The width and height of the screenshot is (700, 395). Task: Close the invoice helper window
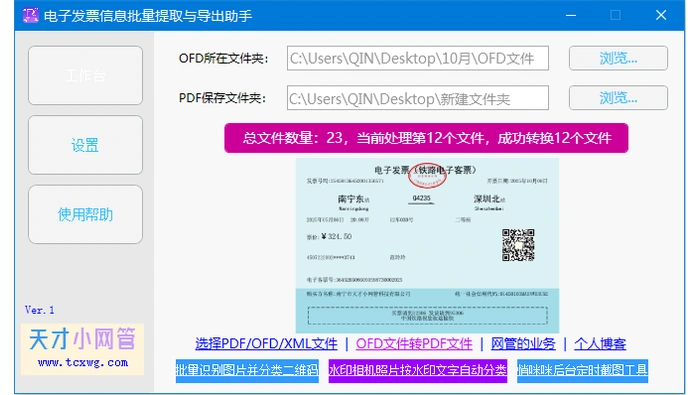pyautogui.click(x=661, y=15)
